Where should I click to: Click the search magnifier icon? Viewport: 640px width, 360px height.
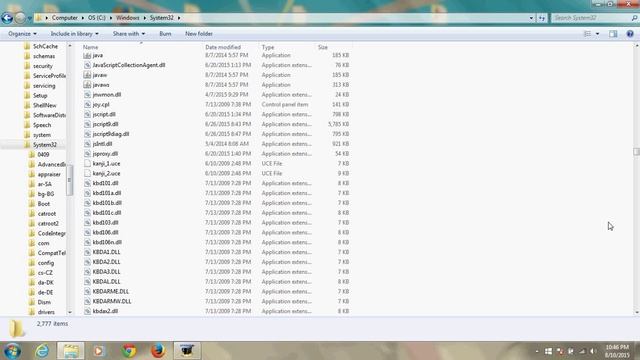[634, 18]
